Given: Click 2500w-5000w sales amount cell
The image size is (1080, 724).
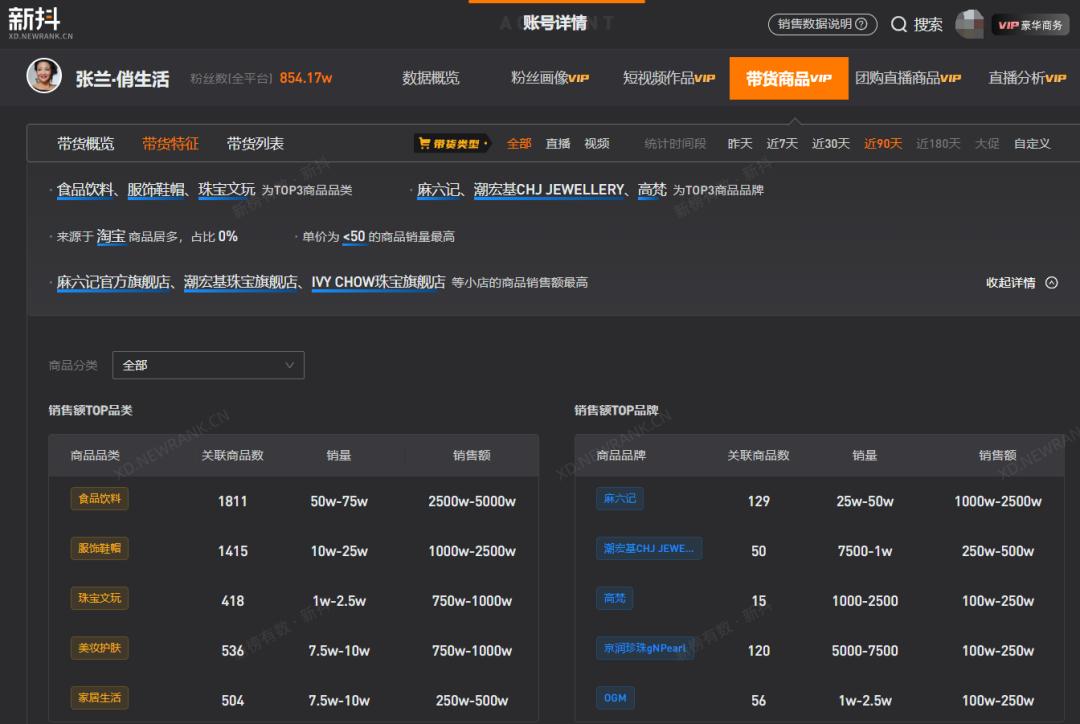Looking at the screenshot, I should [x=472, y=501].
